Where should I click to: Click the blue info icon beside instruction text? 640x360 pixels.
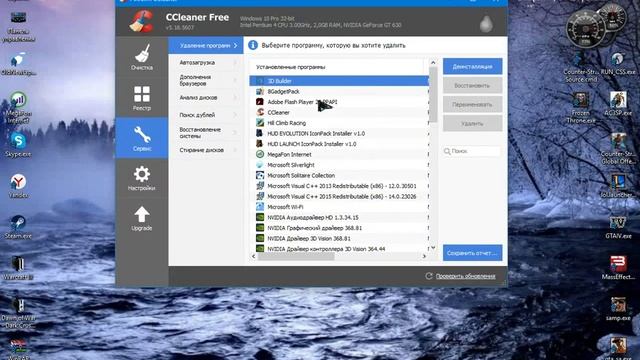click(x=253, y=45)
